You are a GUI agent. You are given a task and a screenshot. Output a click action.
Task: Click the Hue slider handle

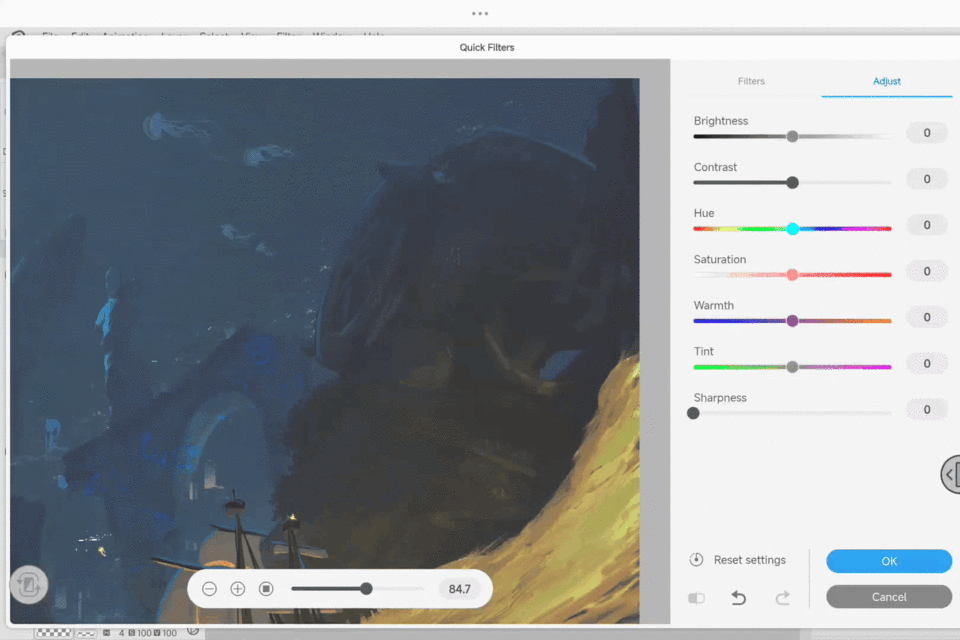click(x=792, y=228)
